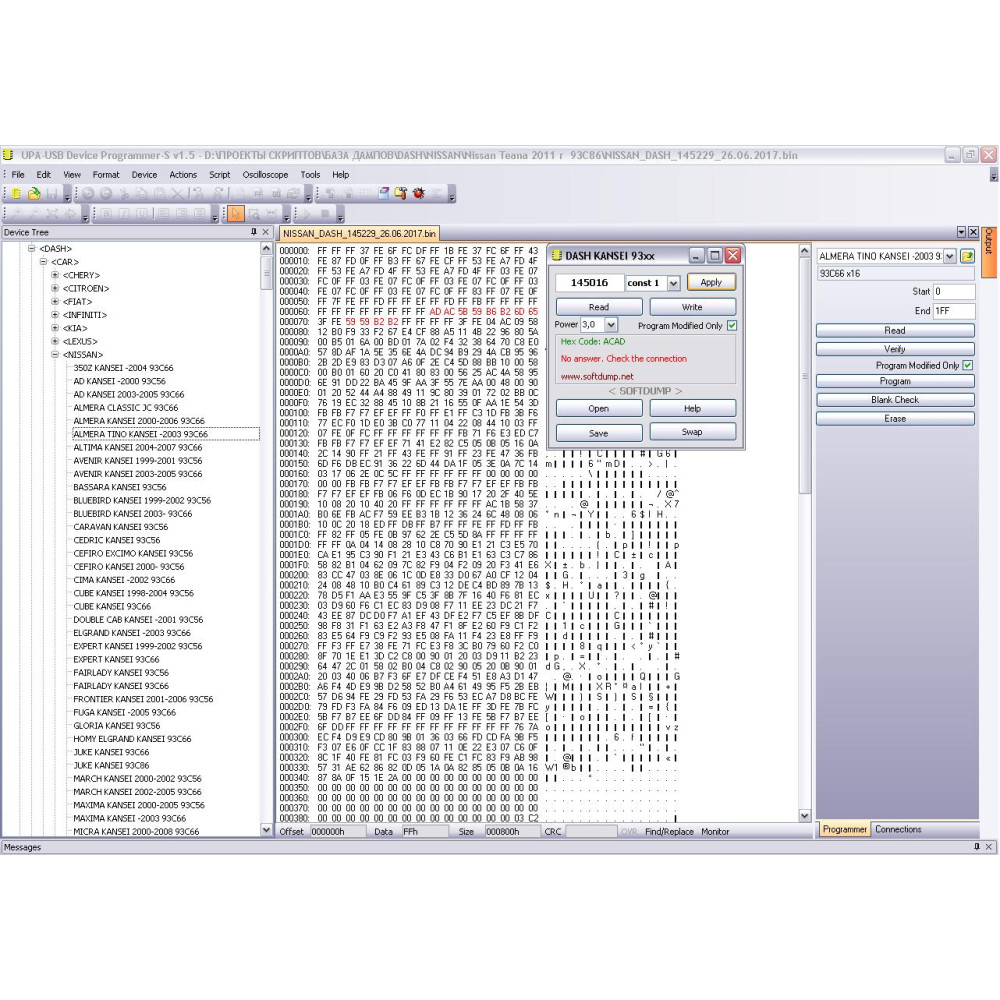
Task: Collapse the <CAR> tree node
Action: (43, 262)
